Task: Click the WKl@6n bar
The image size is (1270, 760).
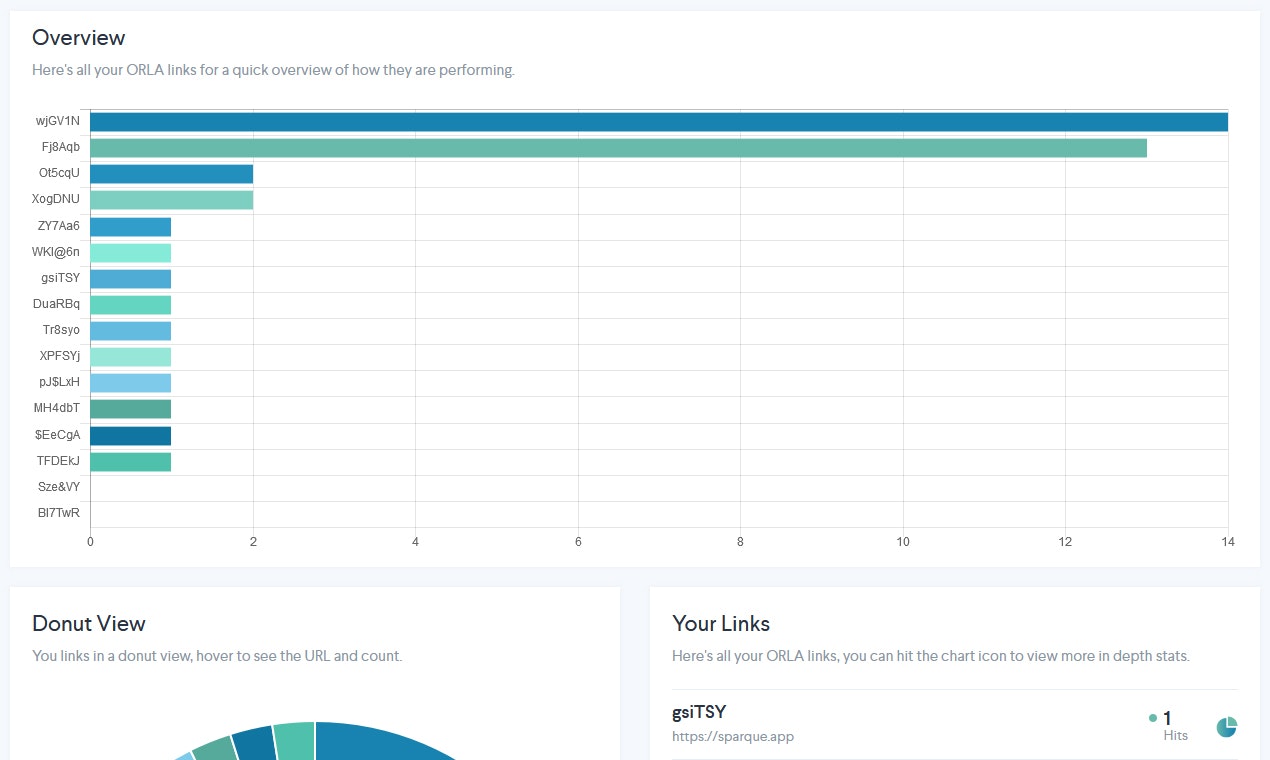Action: [131, 253]
